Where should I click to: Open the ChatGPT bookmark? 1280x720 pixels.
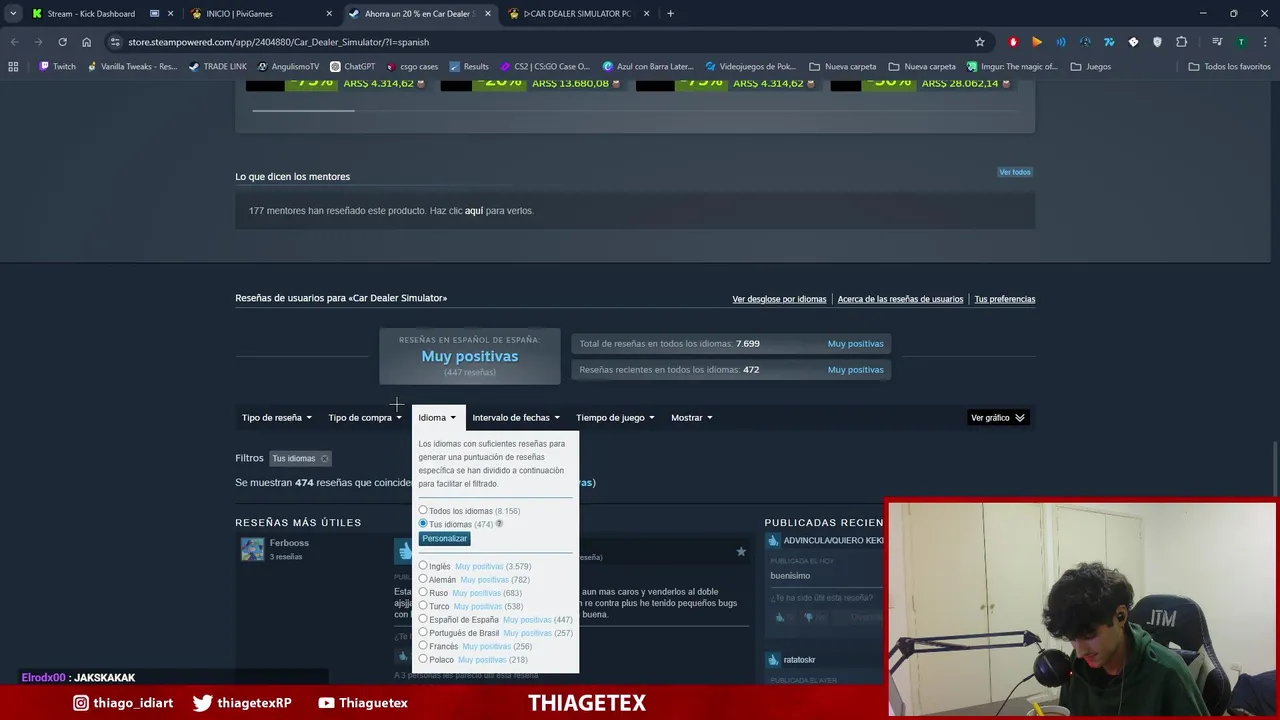[x=352, y=67]
